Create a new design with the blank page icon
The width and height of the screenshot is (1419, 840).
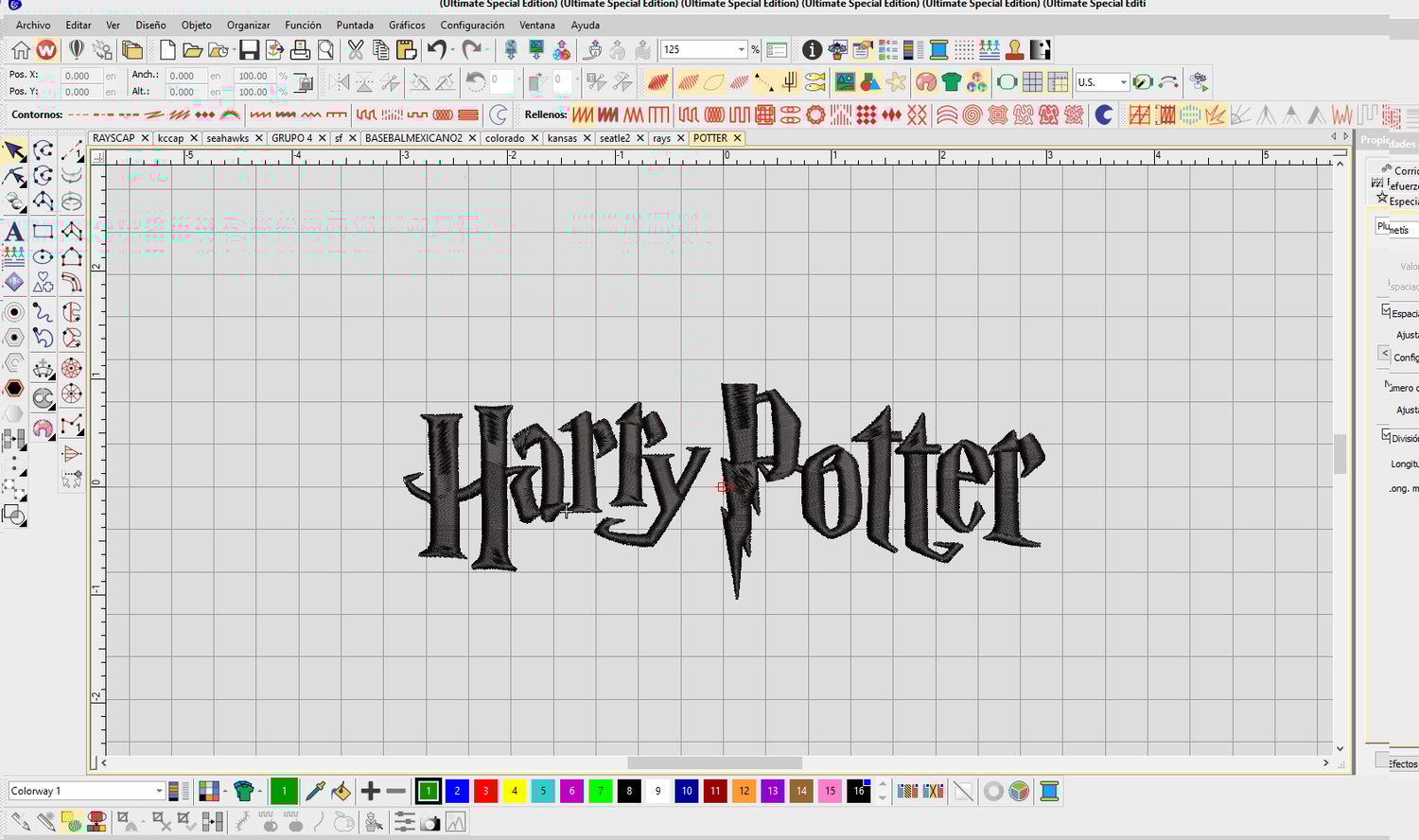coord(167,50)
